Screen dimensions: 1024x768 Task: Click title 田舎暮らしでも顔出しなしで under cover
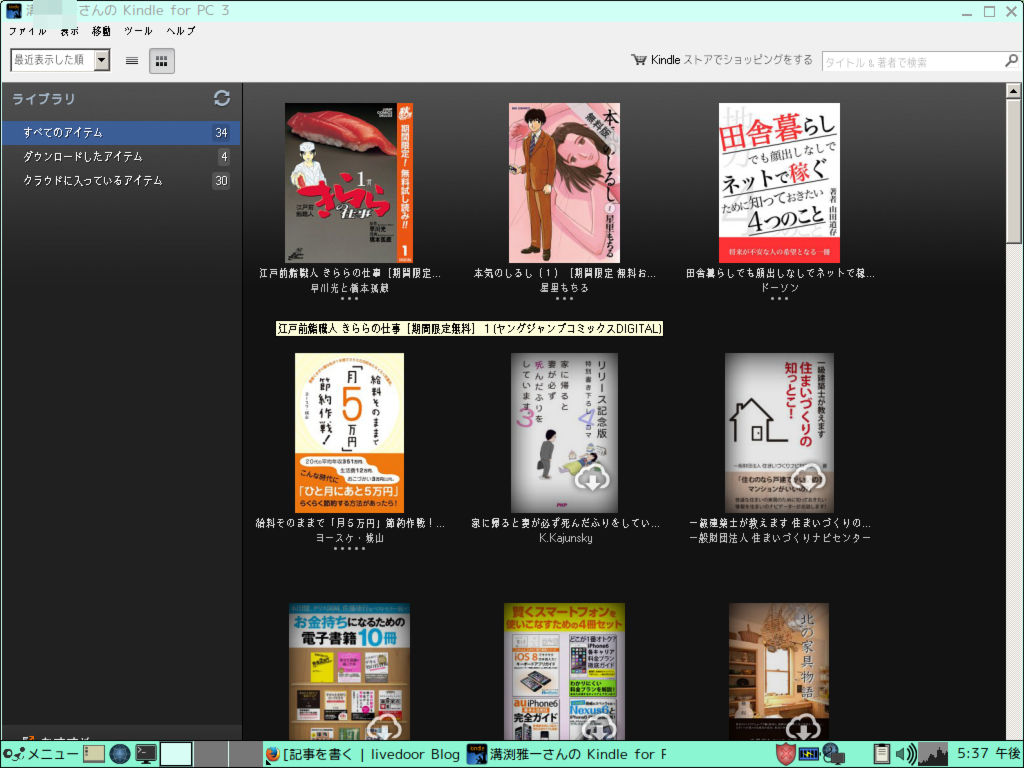(x=780, y=273)
